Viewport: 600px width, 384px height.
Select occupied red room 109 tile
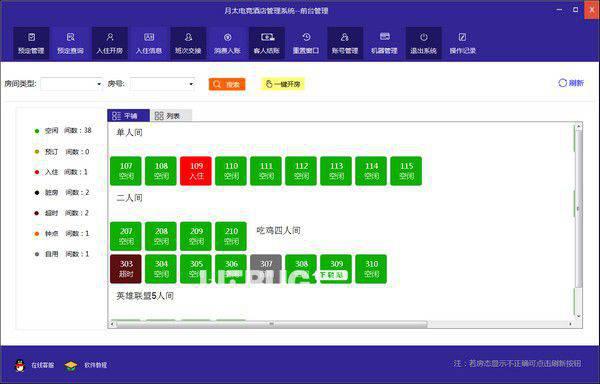(196, 171)
